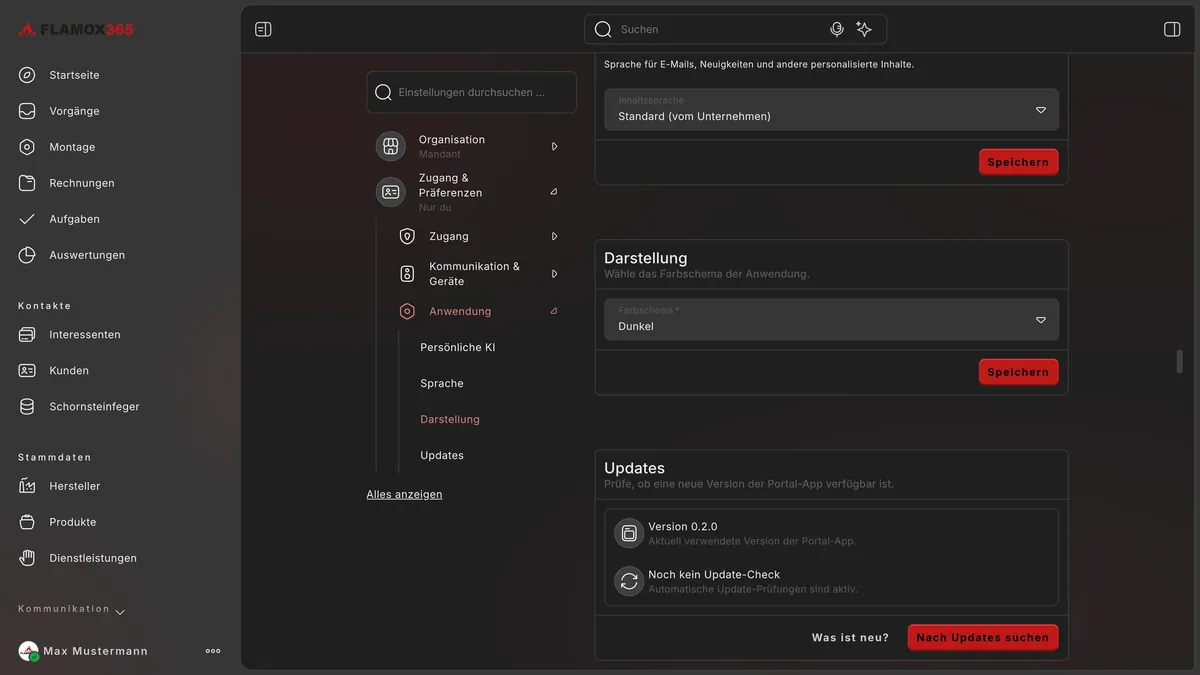Open Aufgaben checkmark icon

point(27,219)
